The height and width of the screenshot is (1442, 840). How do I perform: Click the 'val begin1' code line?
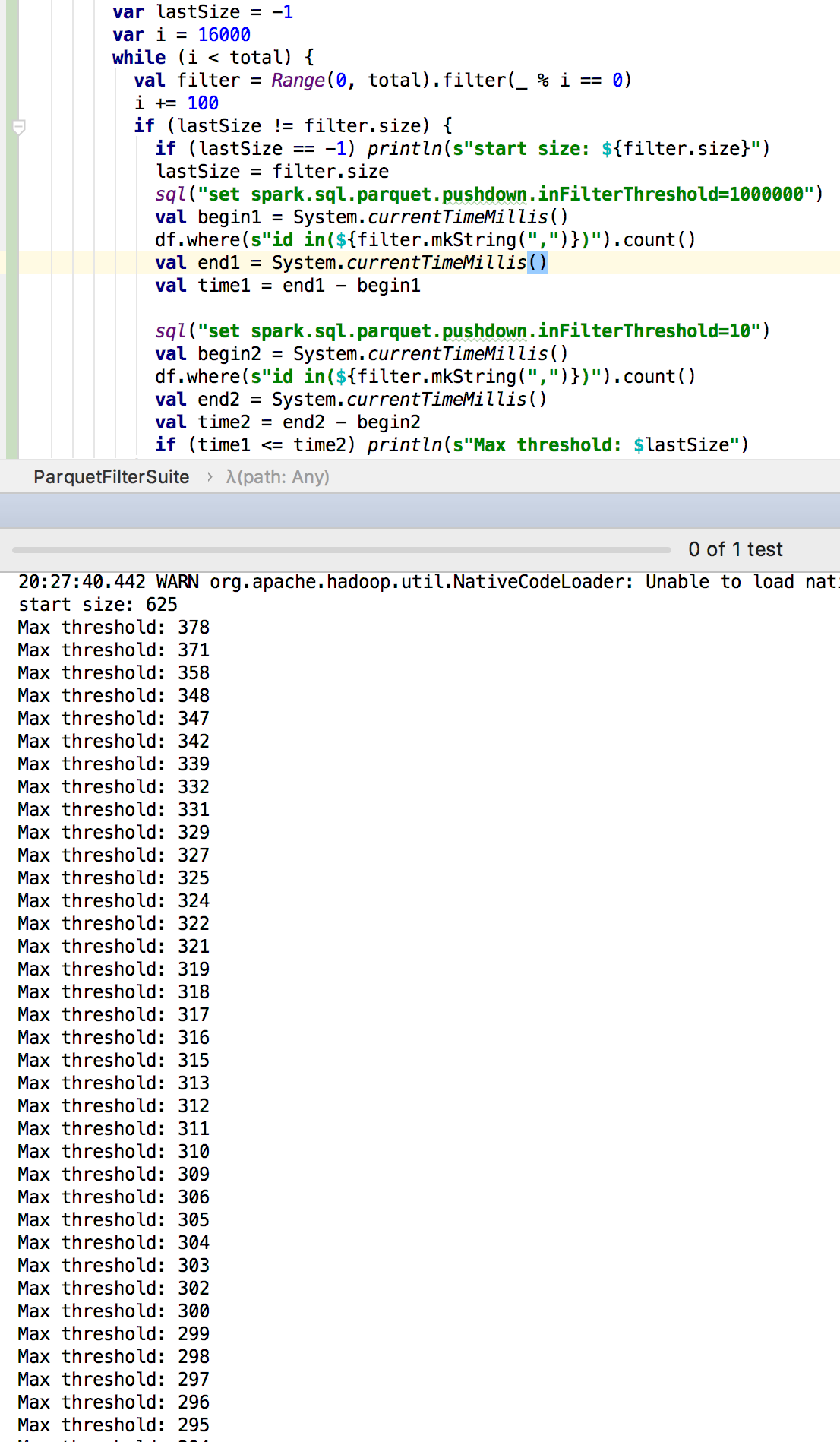362,217
